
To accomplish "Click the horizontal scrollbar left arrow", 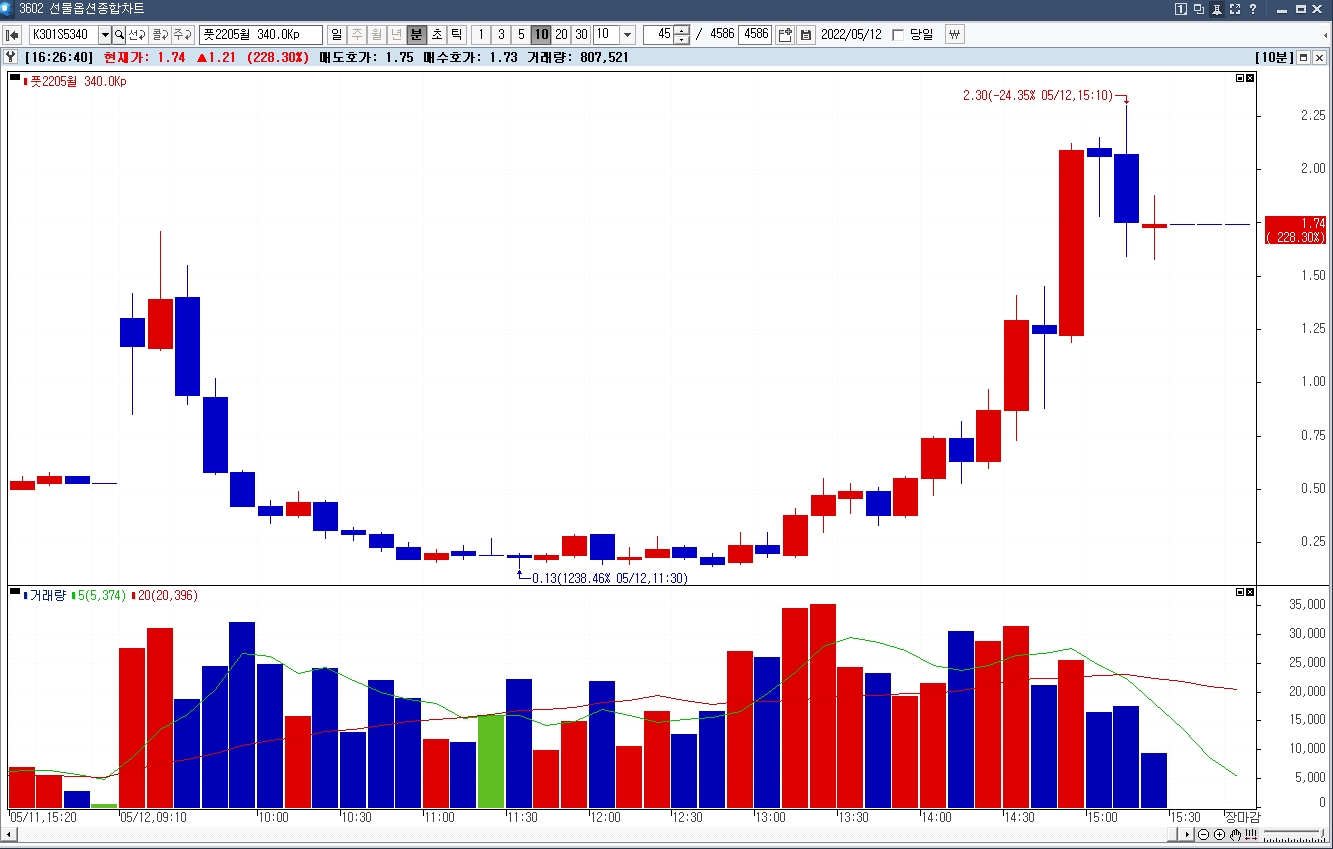I will [8, 835].
